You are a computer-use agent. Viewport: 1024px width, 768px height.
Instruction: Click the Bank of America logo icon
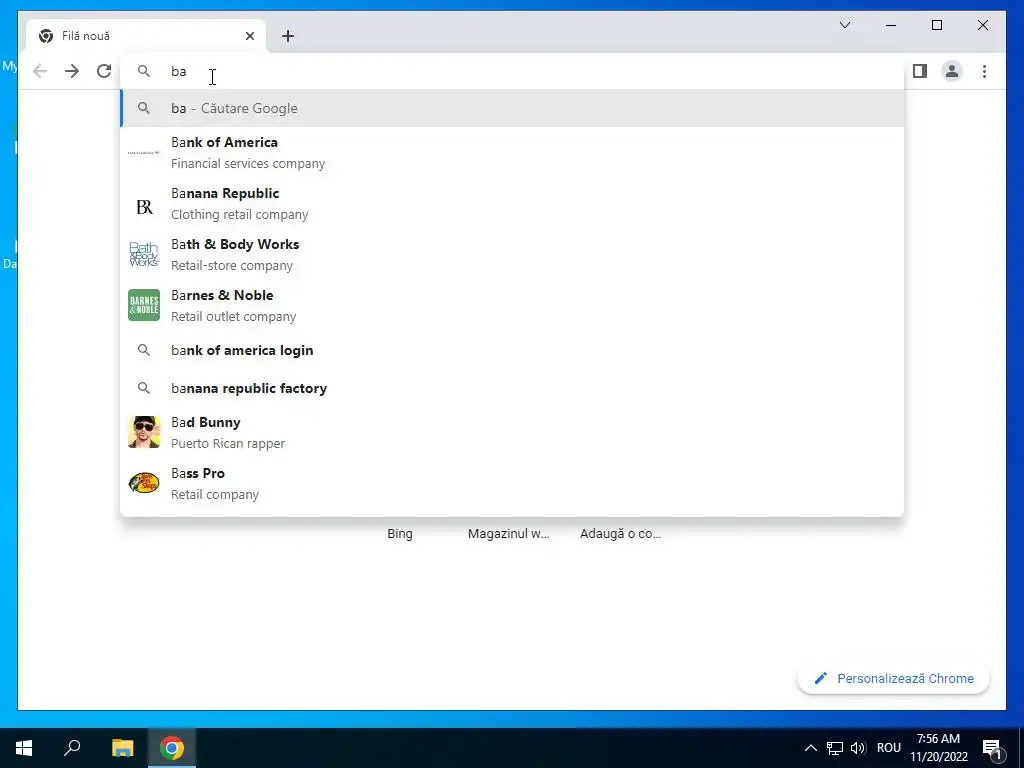click(144, 152)
